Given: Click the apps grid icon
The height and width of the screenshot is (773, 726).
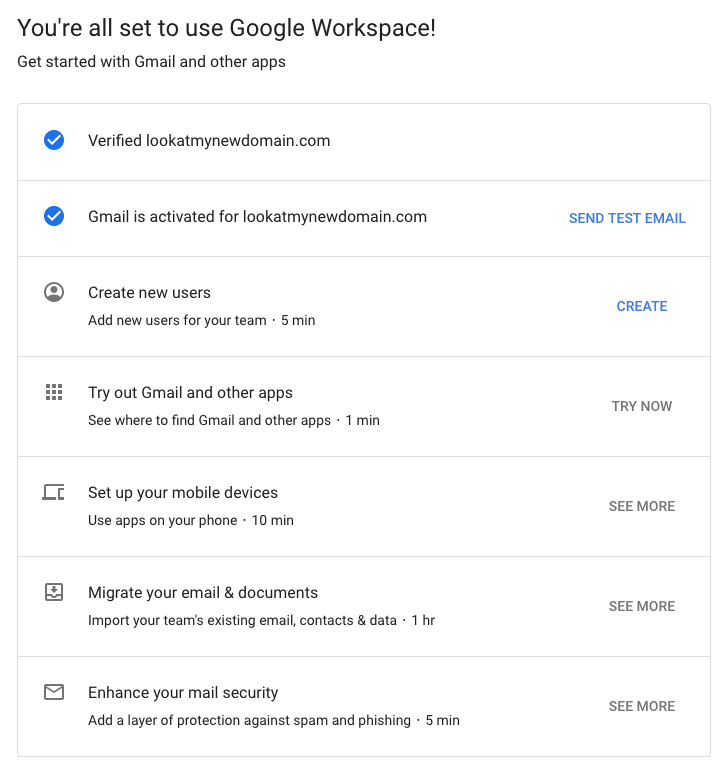Looking at the screenshot, I should 54,392.
